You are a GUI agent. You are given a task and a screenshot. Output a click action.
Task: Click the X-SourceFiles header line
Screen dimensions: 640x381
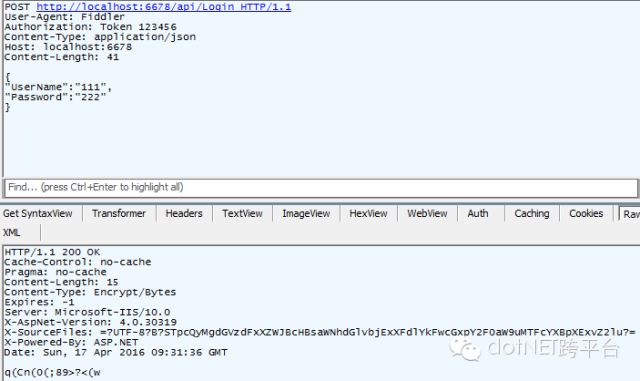pyautogui.click(x=320, y=332)
